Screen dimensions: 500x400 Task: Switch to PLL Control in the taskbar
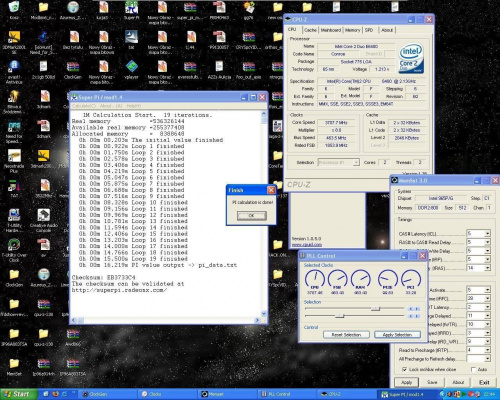287,394
